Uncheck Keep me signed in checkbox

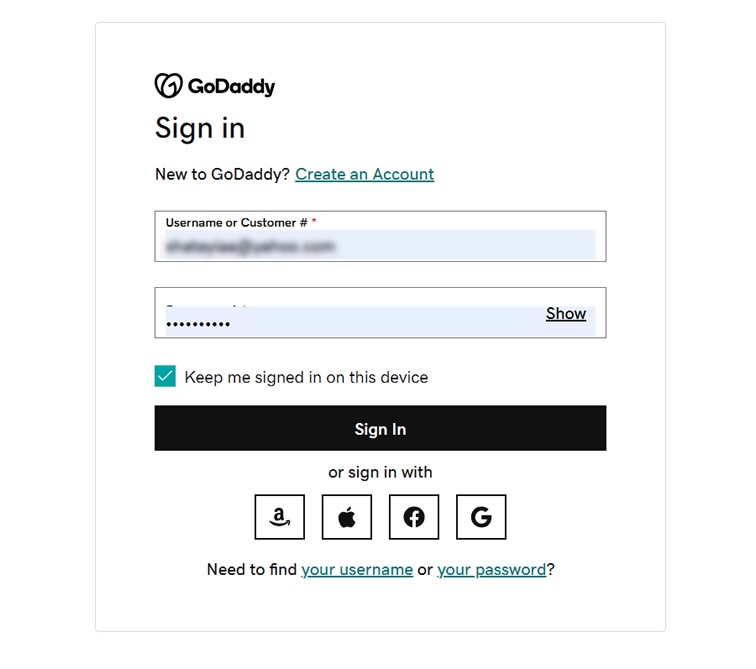(165, 376)
